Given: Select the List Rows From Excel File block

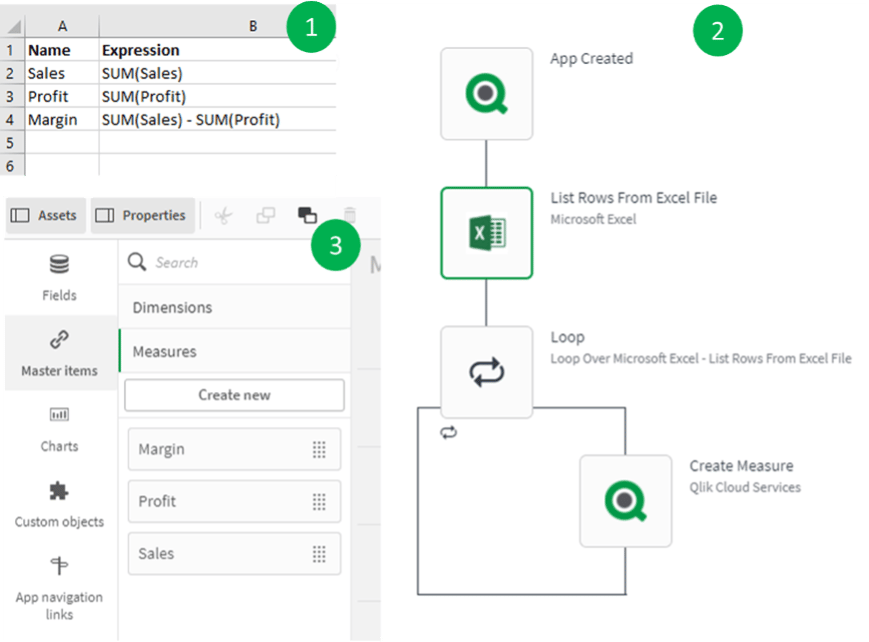Looking at the screenshot, I should point(487,233).
